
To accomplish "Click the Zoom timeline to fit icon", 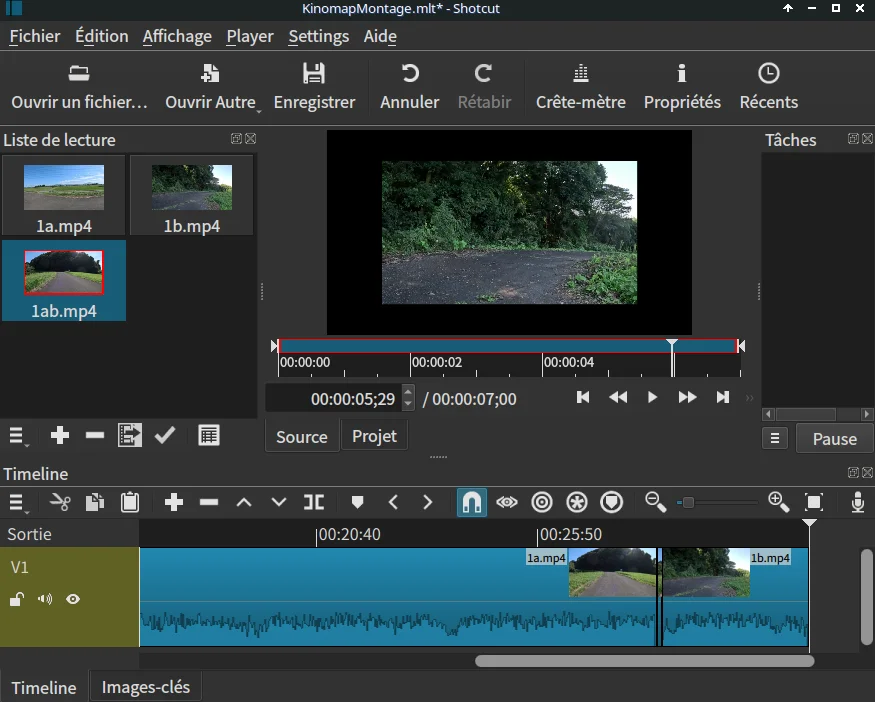I will click(x=814, y=502).
